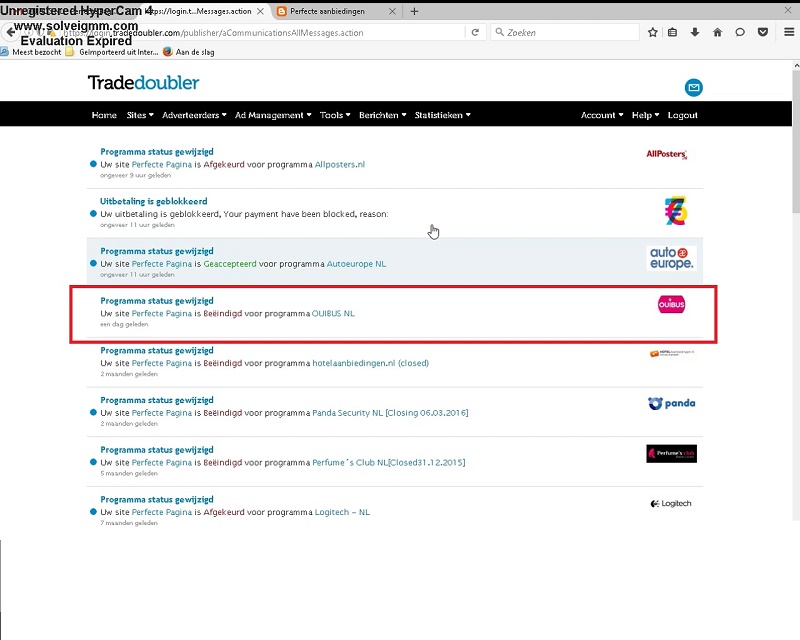This screenshot has width=800, height=640.
Task: Switch to the Perfecte aanbiedingen tab
Action: [330, 11]
